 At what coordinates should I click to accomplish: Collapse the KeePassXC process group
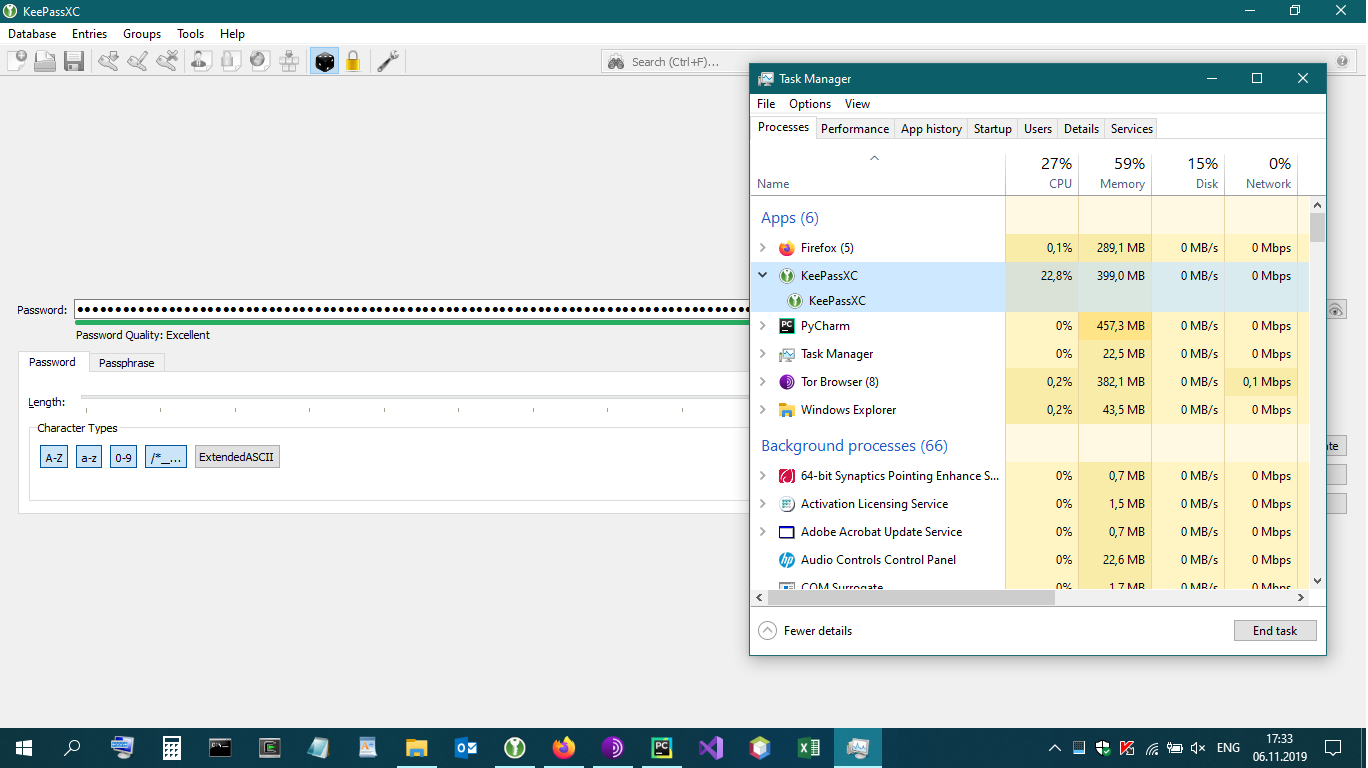tap(763, 275)
